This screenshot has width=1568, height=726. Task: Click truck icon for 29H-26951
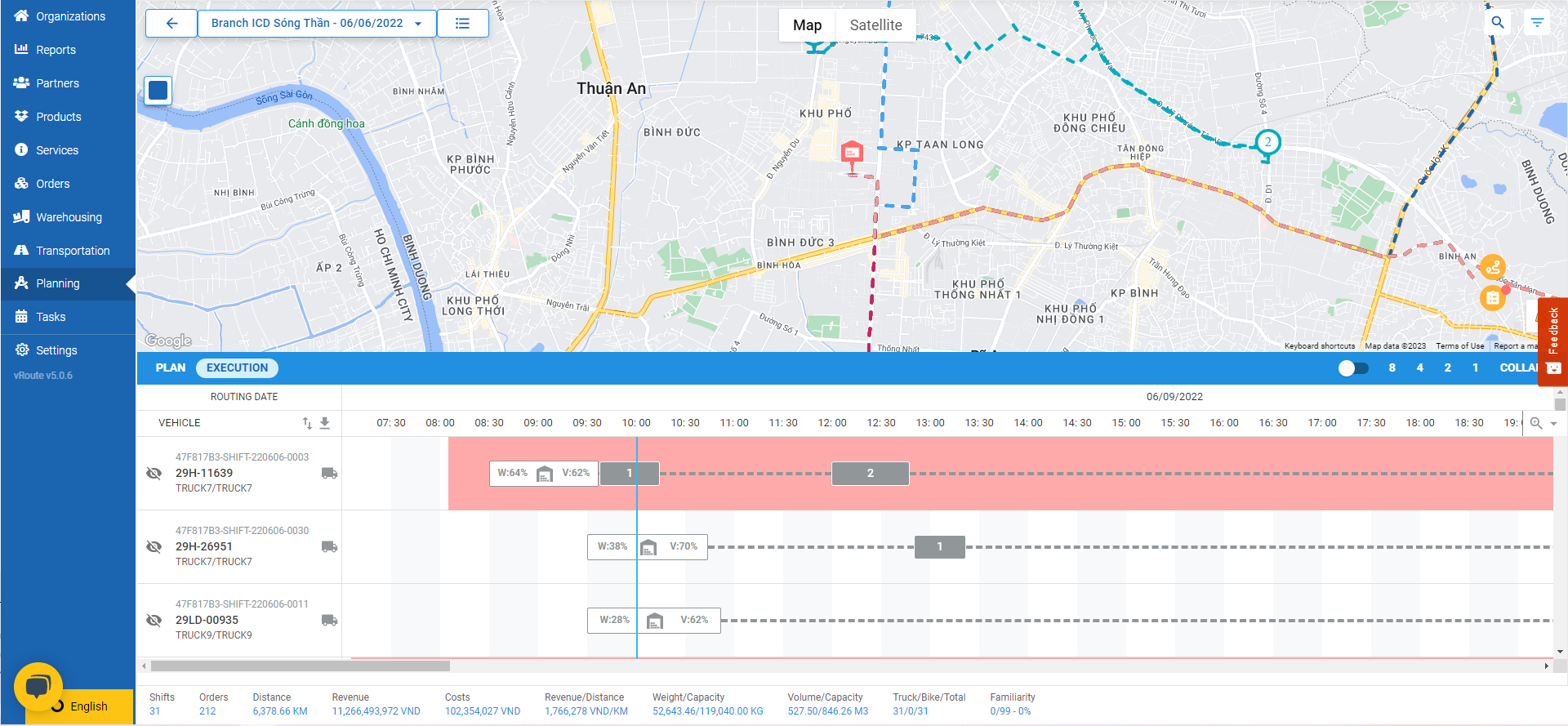329,547
